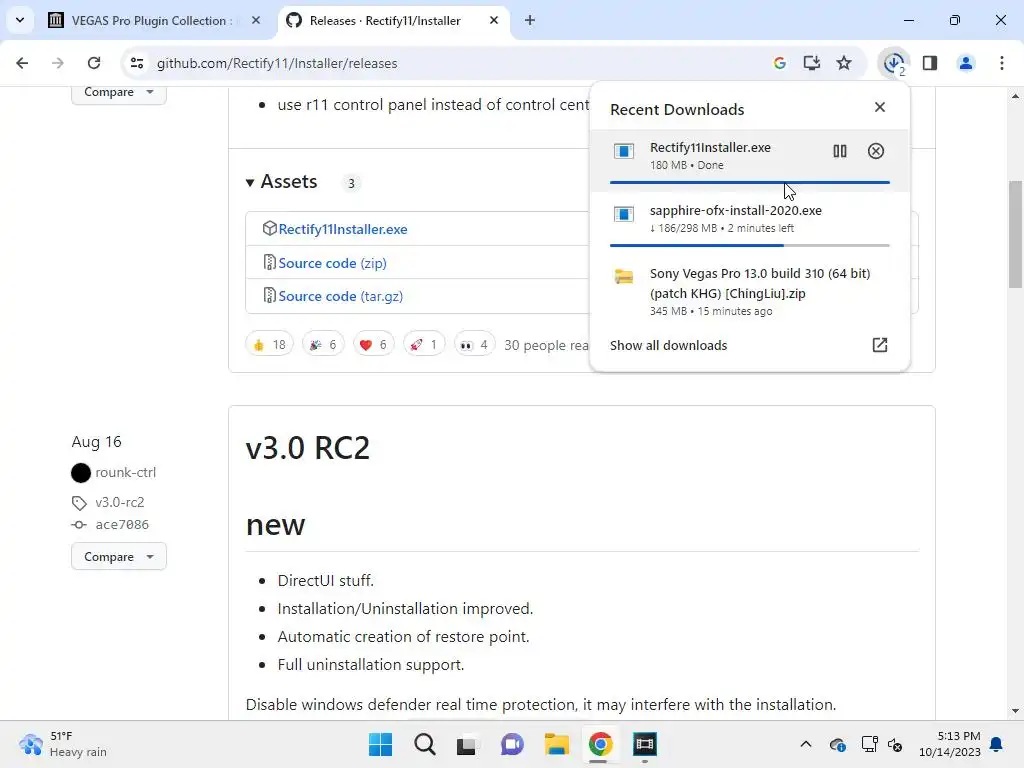Open the video editor icon on taskbar
The width and height of the screenshot is (1024, 768).
click(x=645, y=744)
